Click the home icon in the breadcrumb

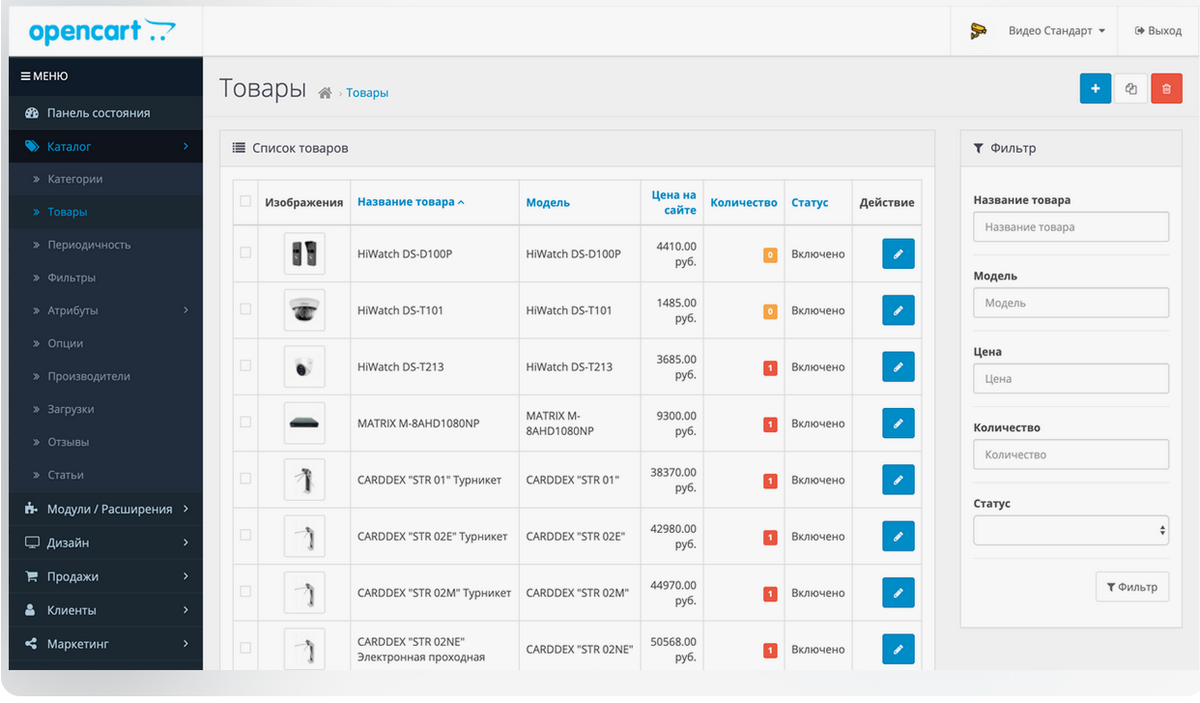(x=324, y=91)
